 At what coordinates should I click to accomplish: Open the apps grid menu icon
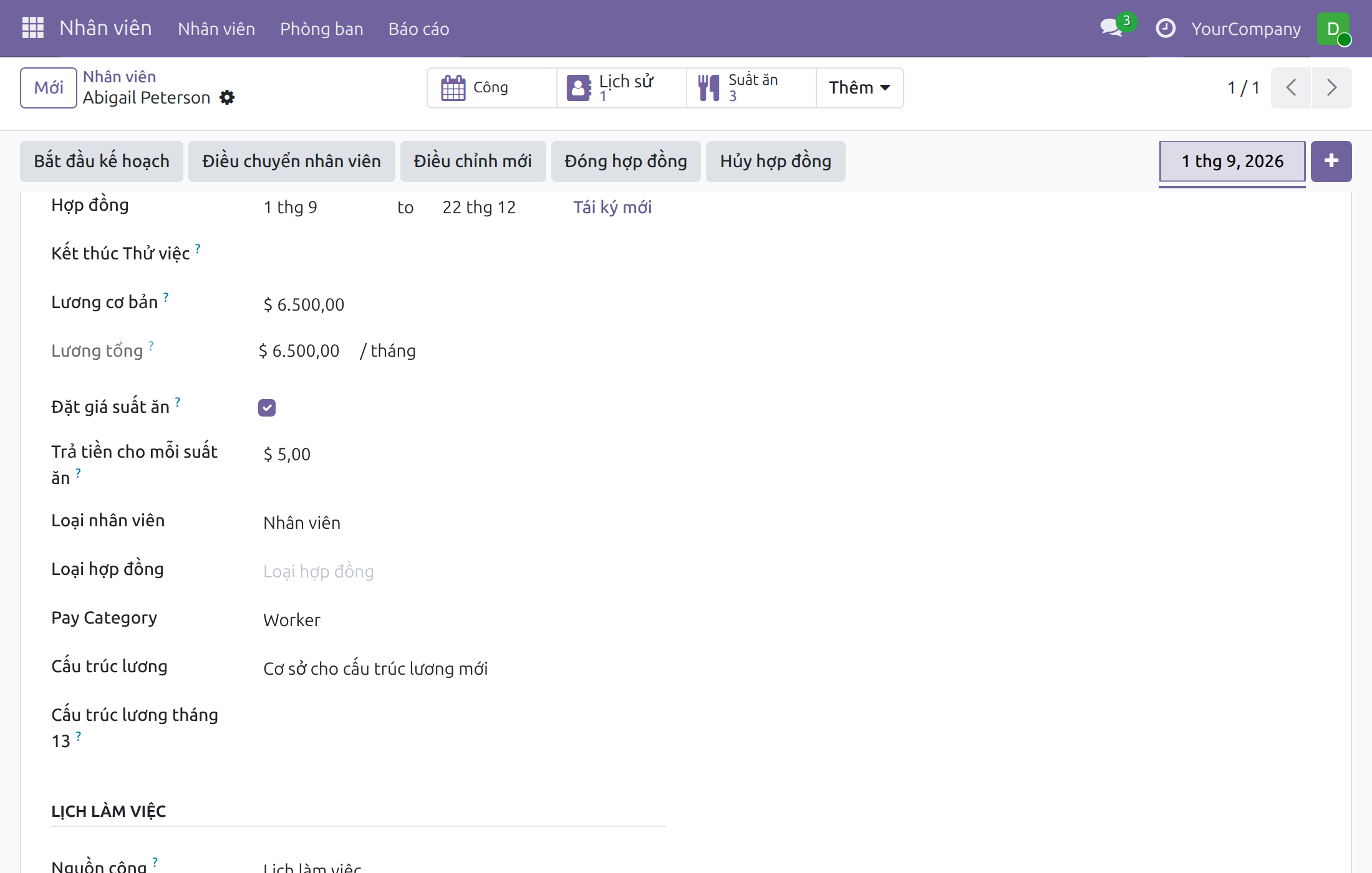(x=32, y=28)
